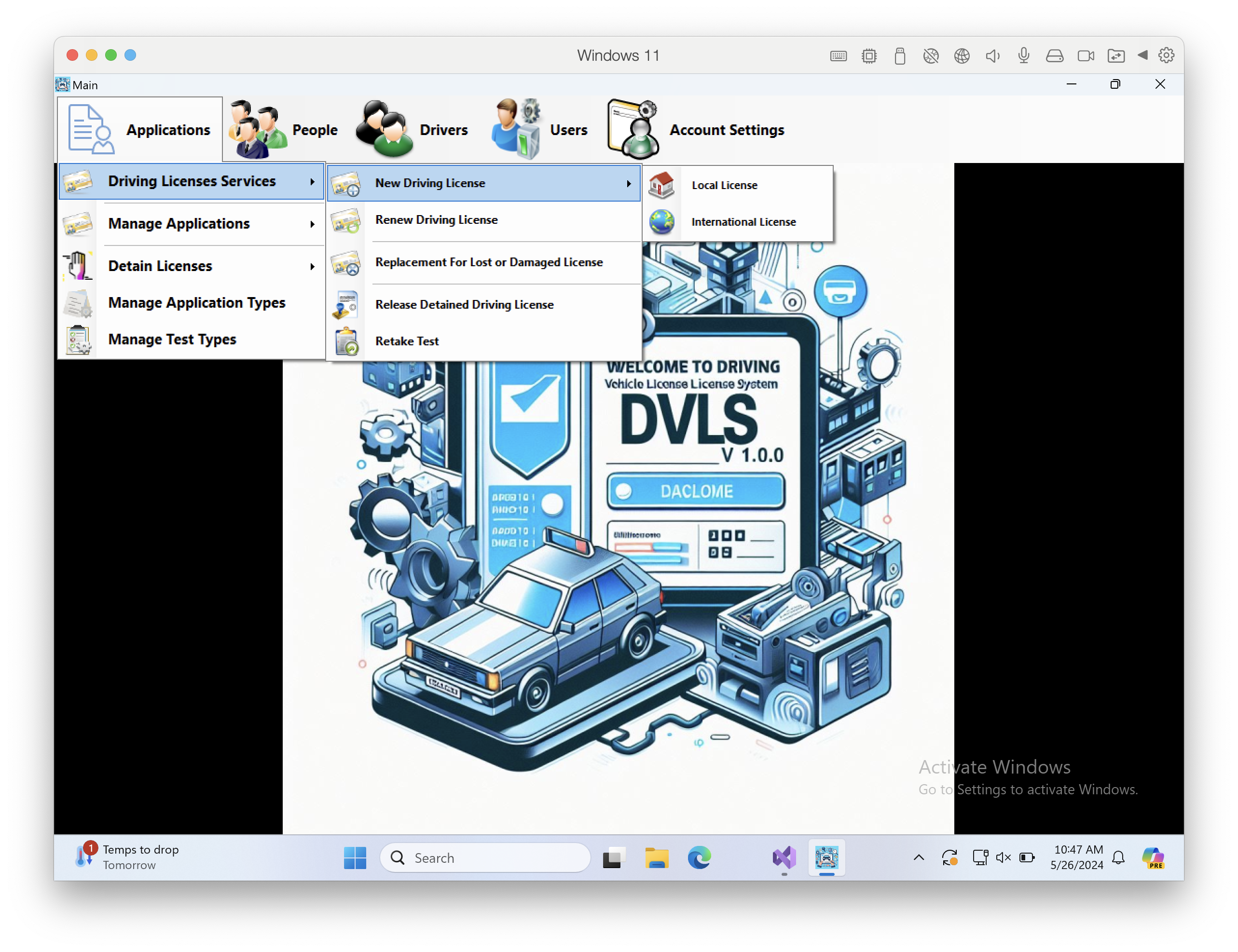Click the Replacement license card icon

[346, 263]
